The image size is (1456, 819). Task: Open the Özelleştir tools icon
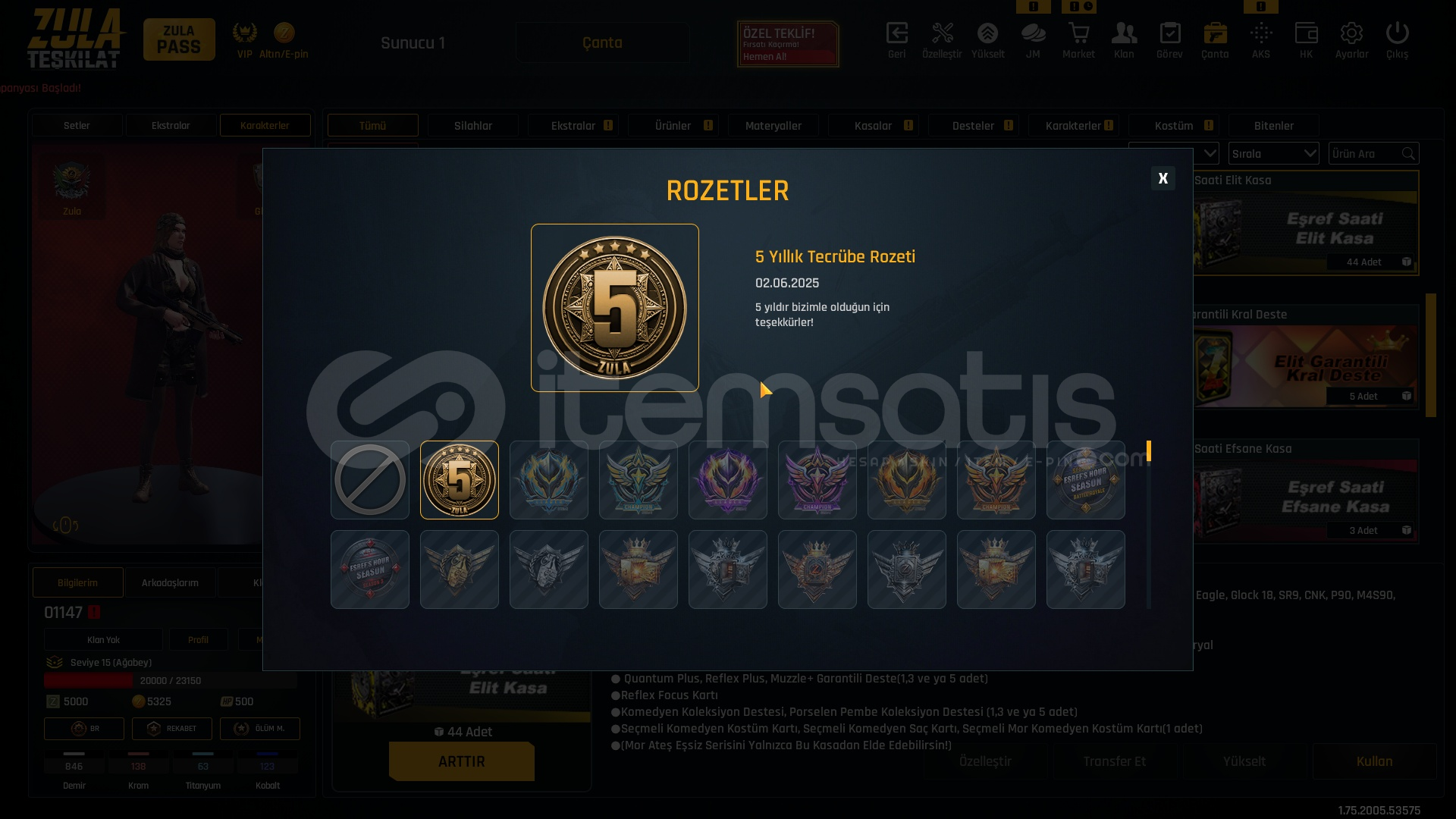pos(942,40)
